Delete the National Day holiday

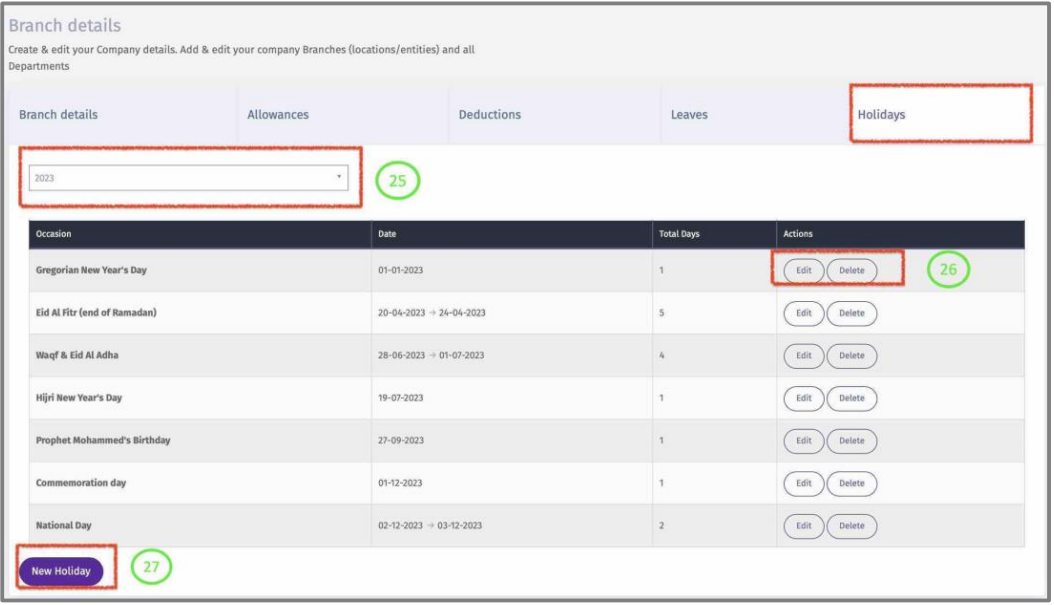coord(851,526)
